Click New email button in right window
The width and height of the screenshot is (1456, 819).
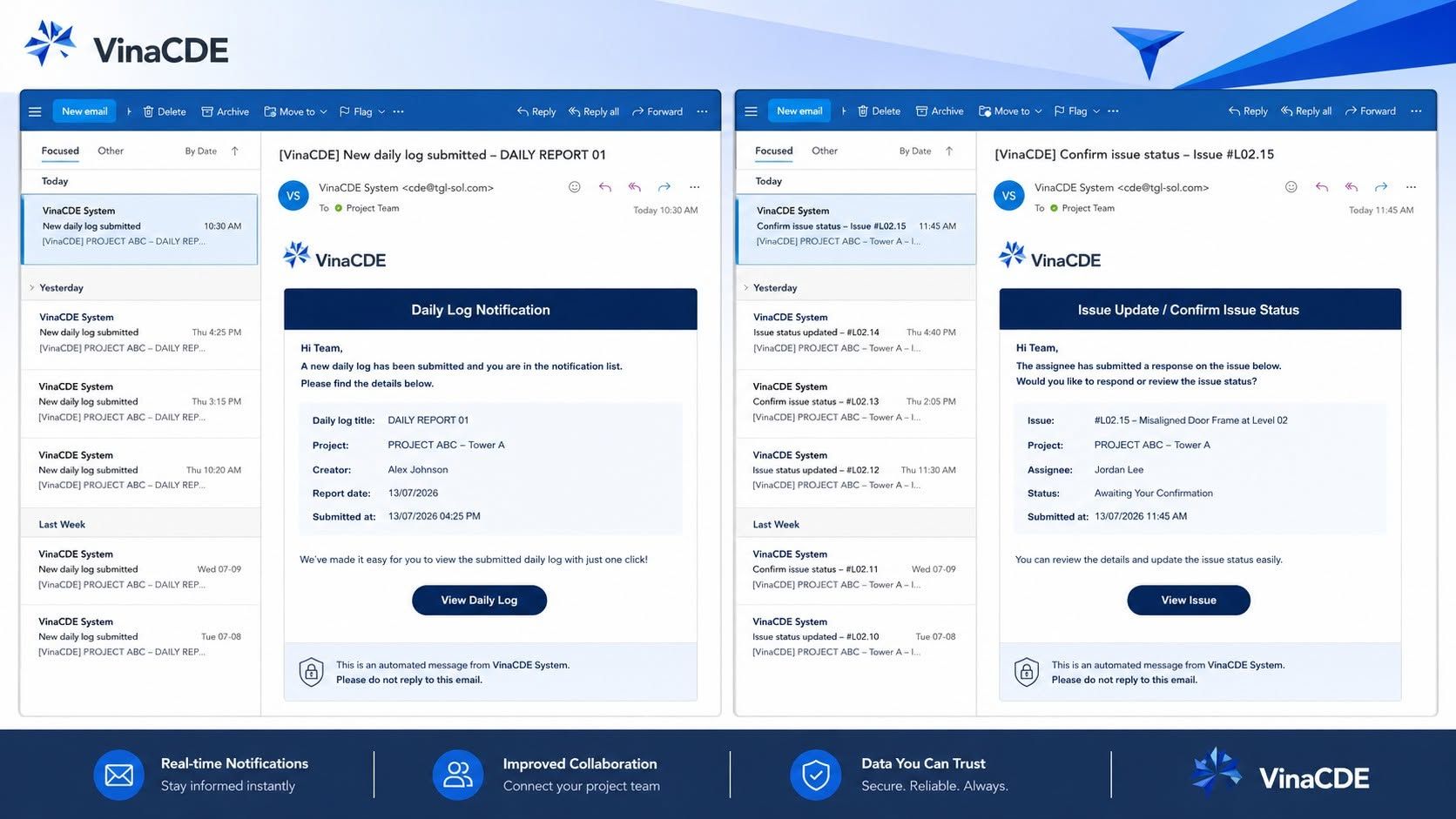pos(799,111)
